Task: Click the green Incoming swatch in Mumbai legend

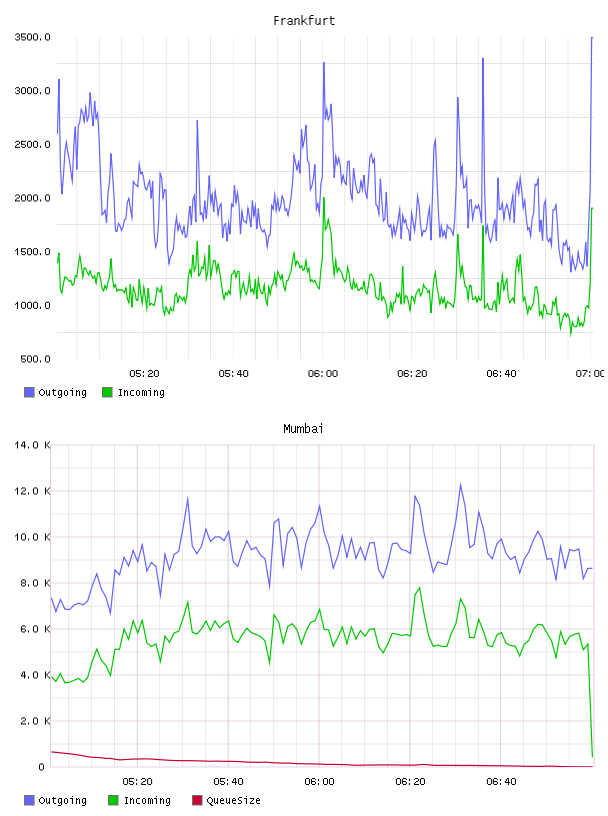Action: pyautogui.click(x=113, y=800)
